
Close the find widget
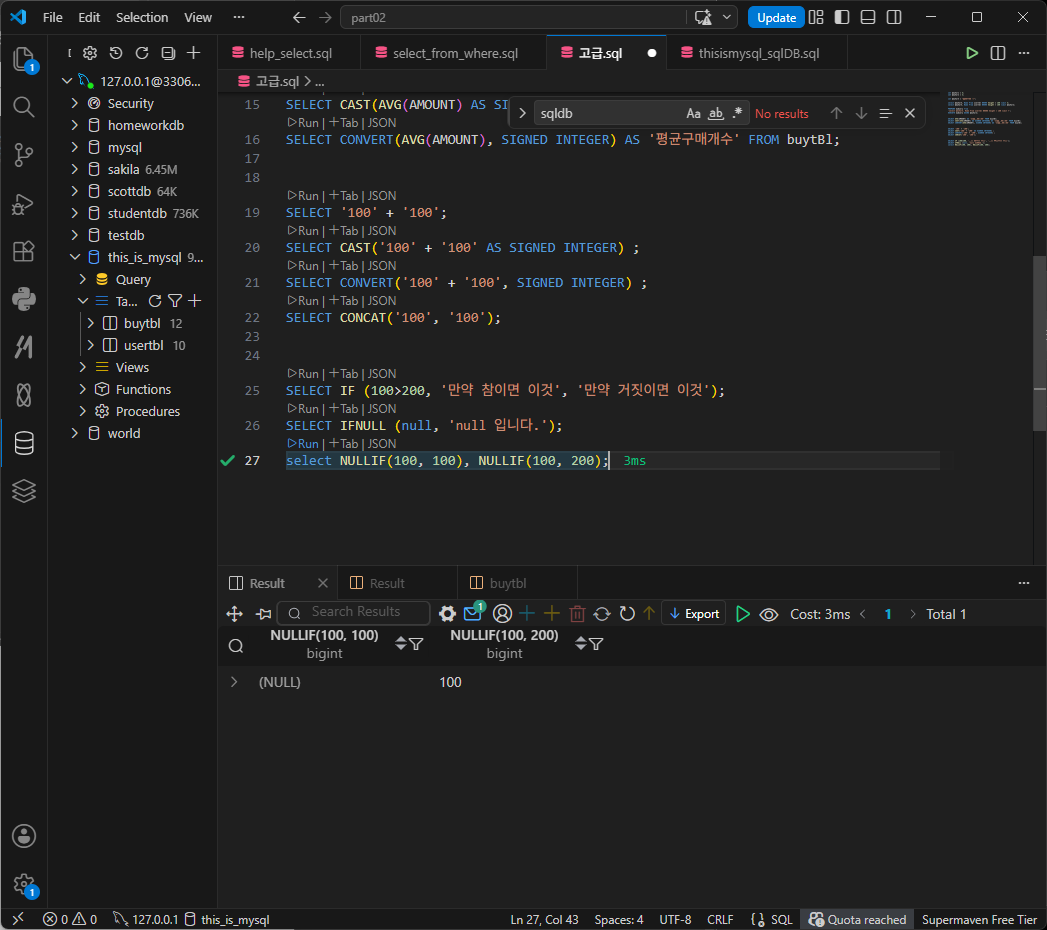(909, 113)
